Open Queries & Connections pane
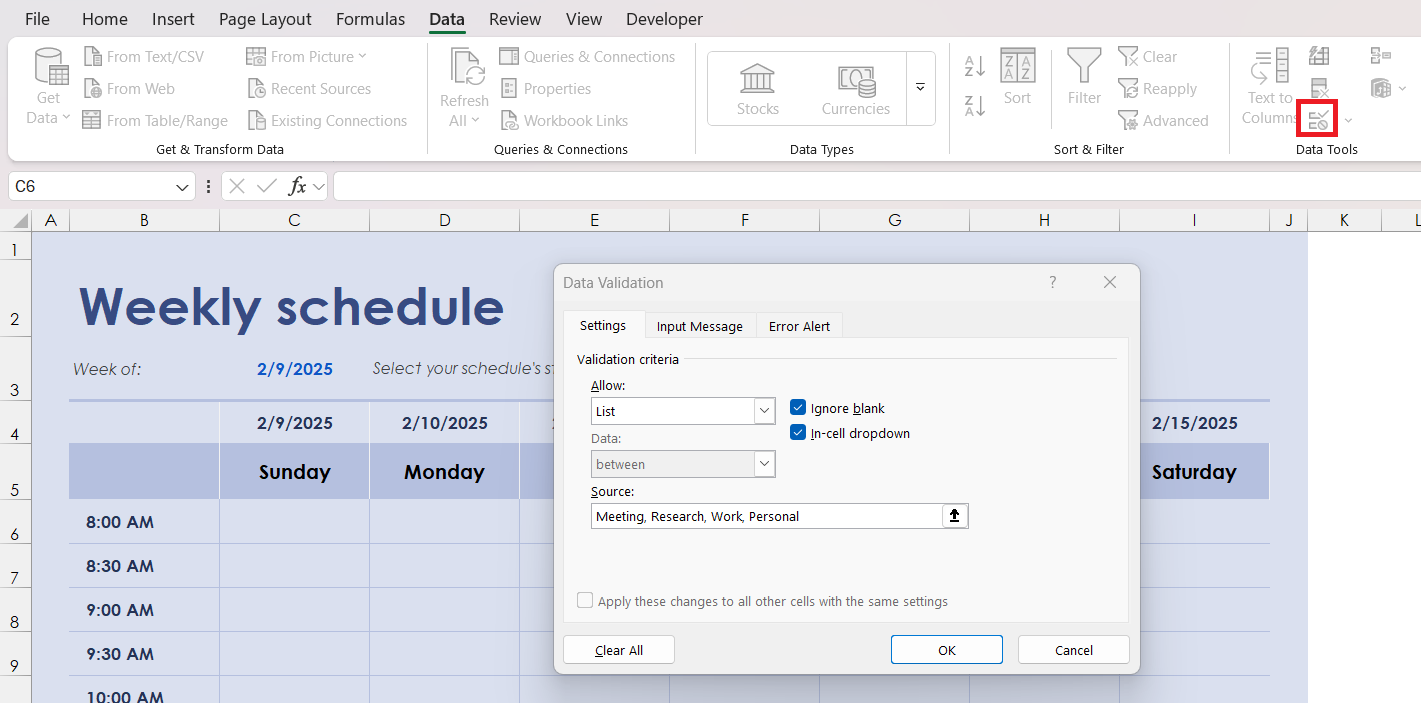This screenshot has width=1421, height=703. tap(588, 57)
